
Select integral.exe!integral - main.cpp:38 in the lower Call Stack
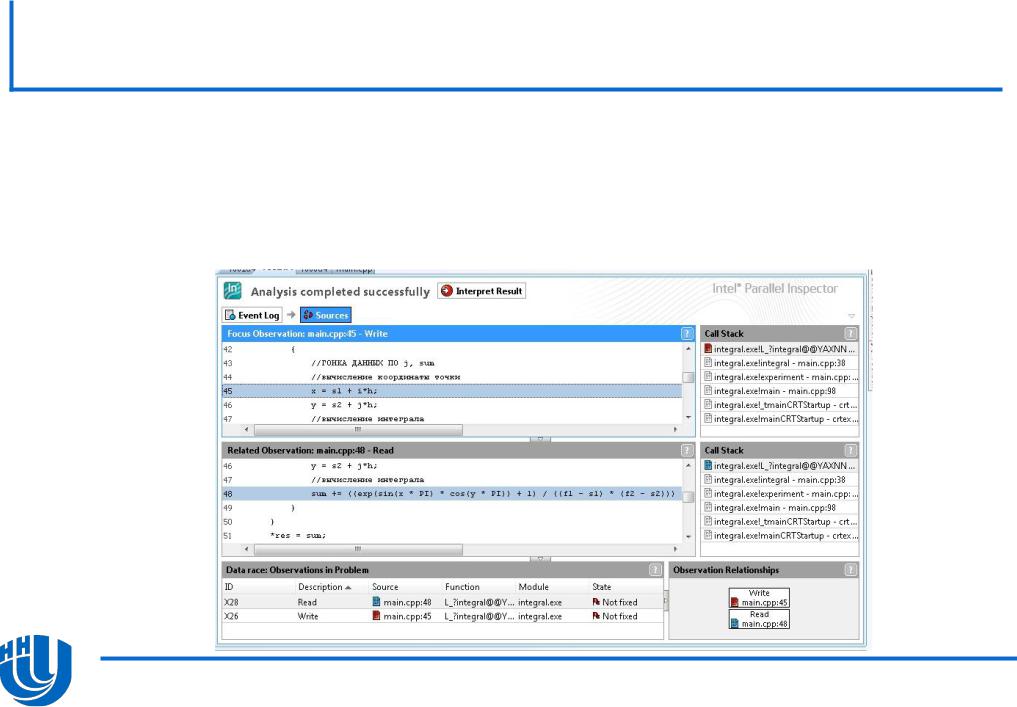780,480
